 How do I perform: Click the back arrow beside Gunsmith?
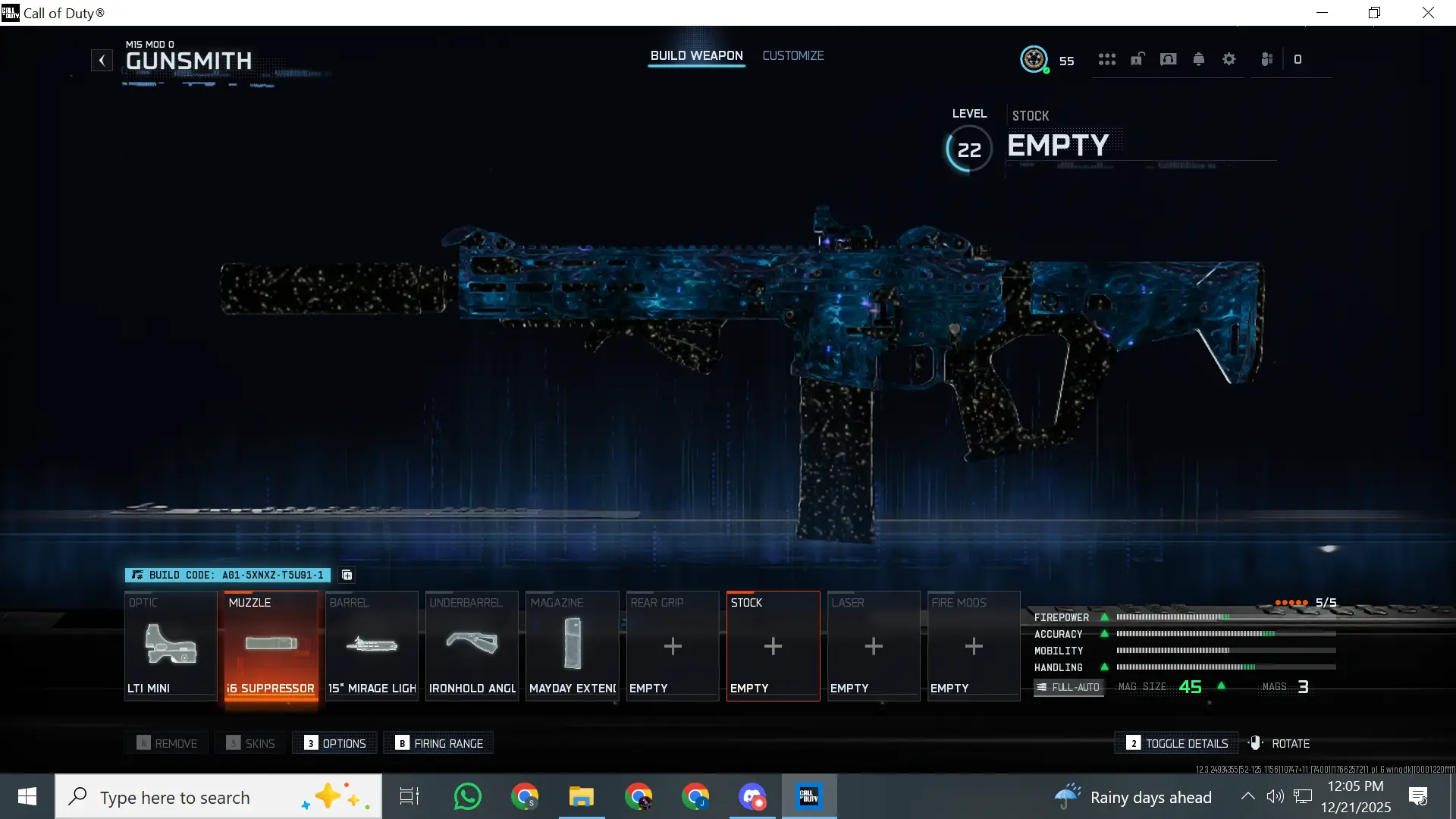point(102,61)
